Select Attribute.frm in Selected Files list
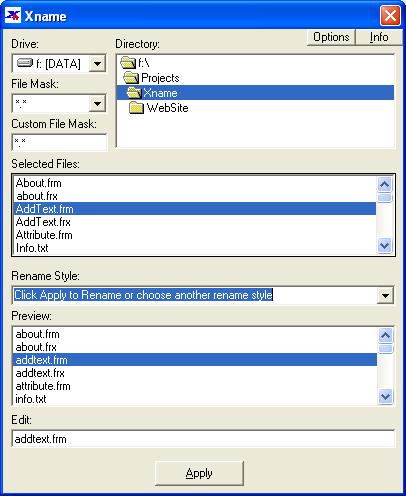 [x=44, y=235]
